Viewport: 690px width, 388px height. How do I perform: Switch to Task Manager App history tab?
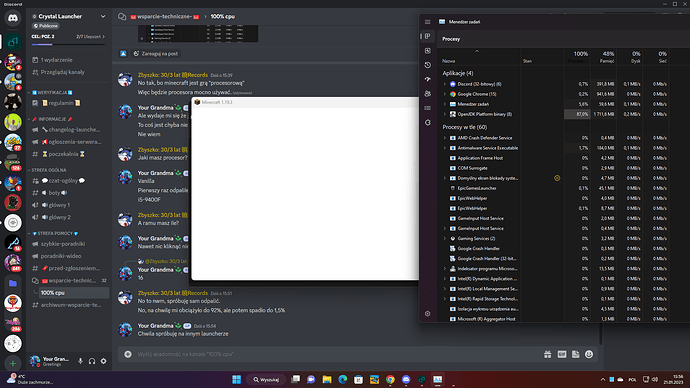427,65
